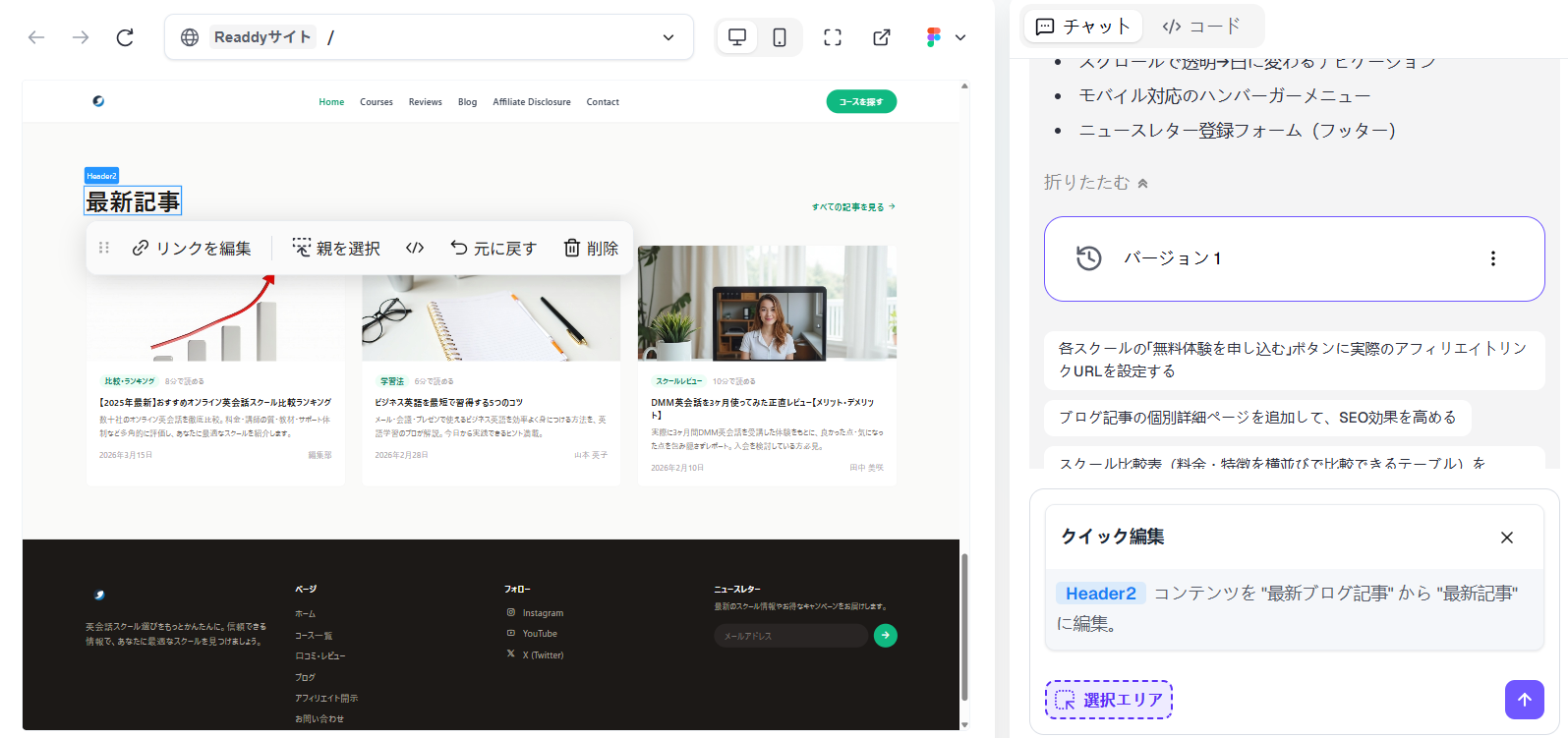Click the Header2 label badge
Screen dimensions: 1568x738
(101, 176)
